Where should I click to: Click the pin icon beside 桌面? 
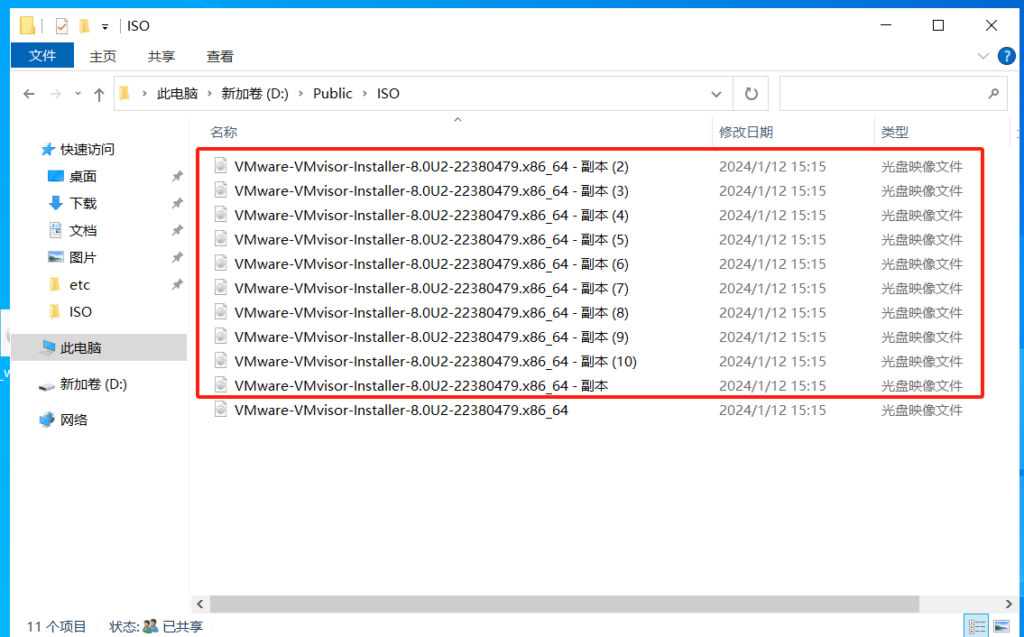[x=177, y=176]
